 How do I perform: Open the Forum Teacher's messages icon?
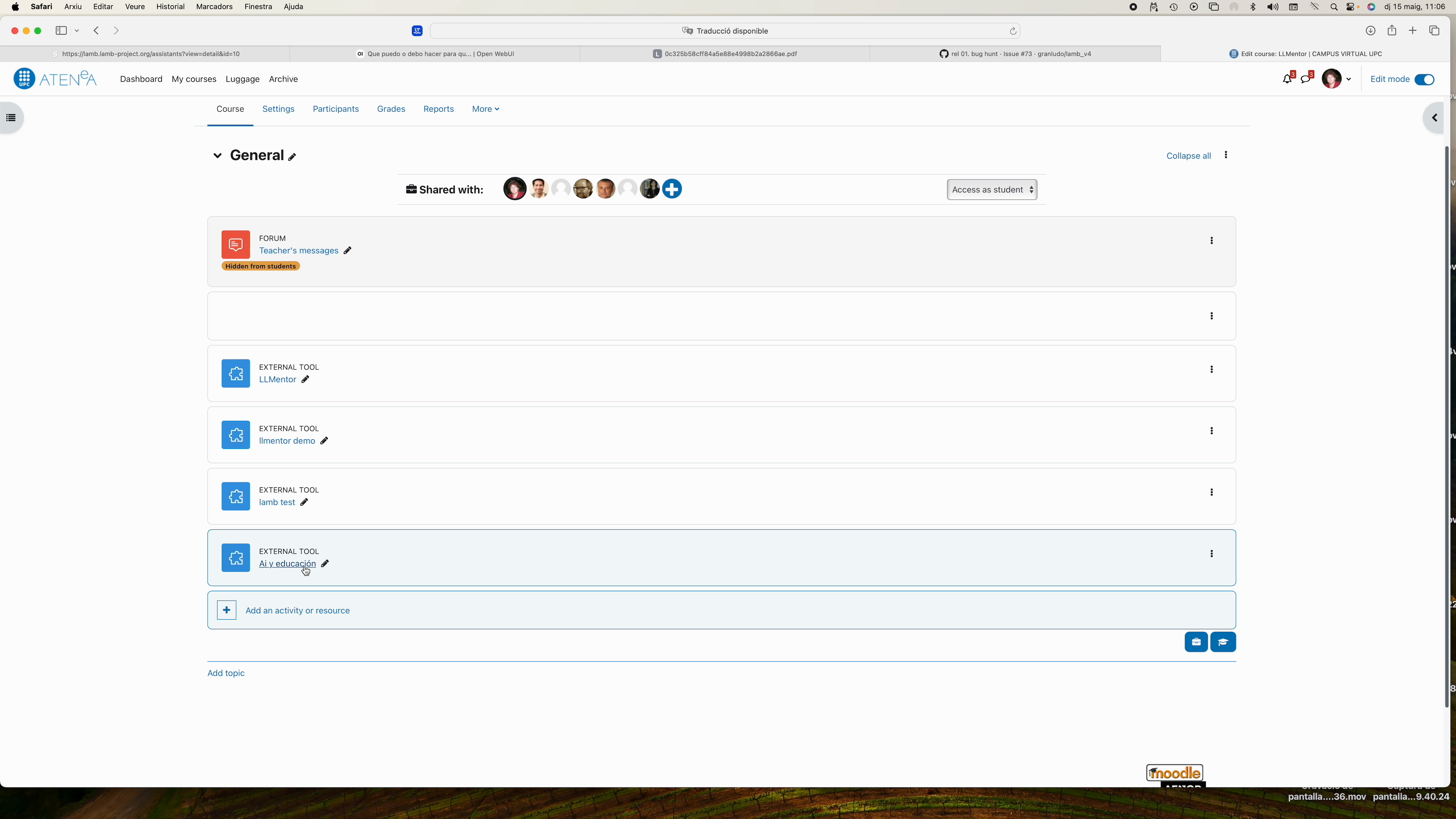pyautogui.click(x=236, y=245)
